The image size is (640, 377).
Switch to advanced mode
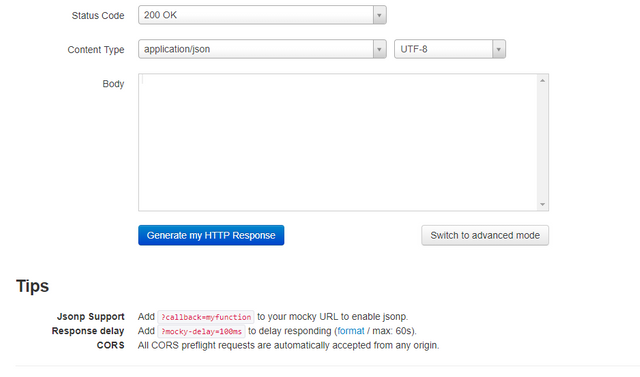[485, 235]
